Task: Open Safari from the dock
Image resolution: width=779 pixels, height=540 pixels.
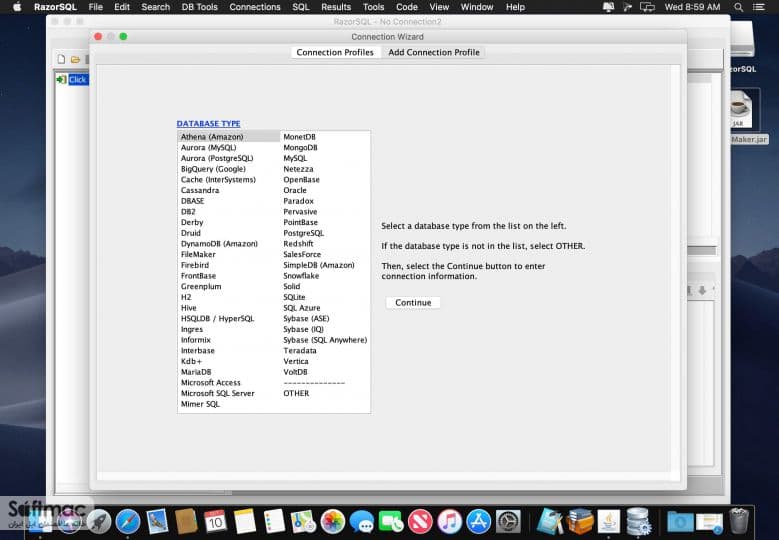Action: point(128,522)
